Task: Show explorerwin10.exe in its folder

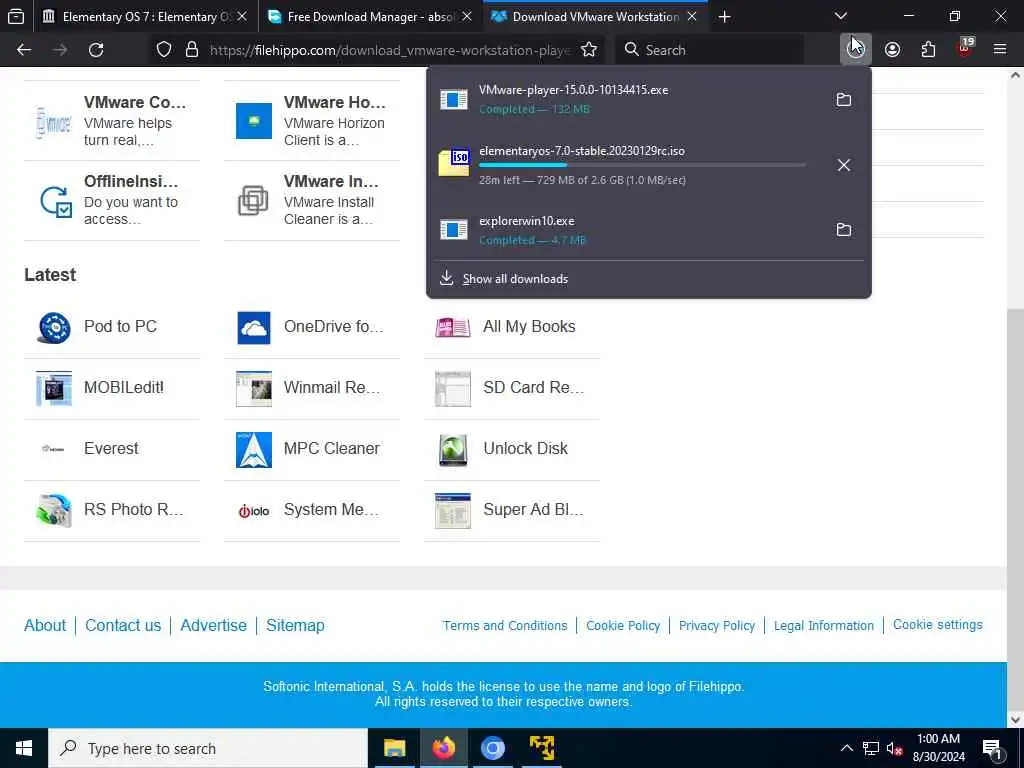Action: click(x=844, y=229)
